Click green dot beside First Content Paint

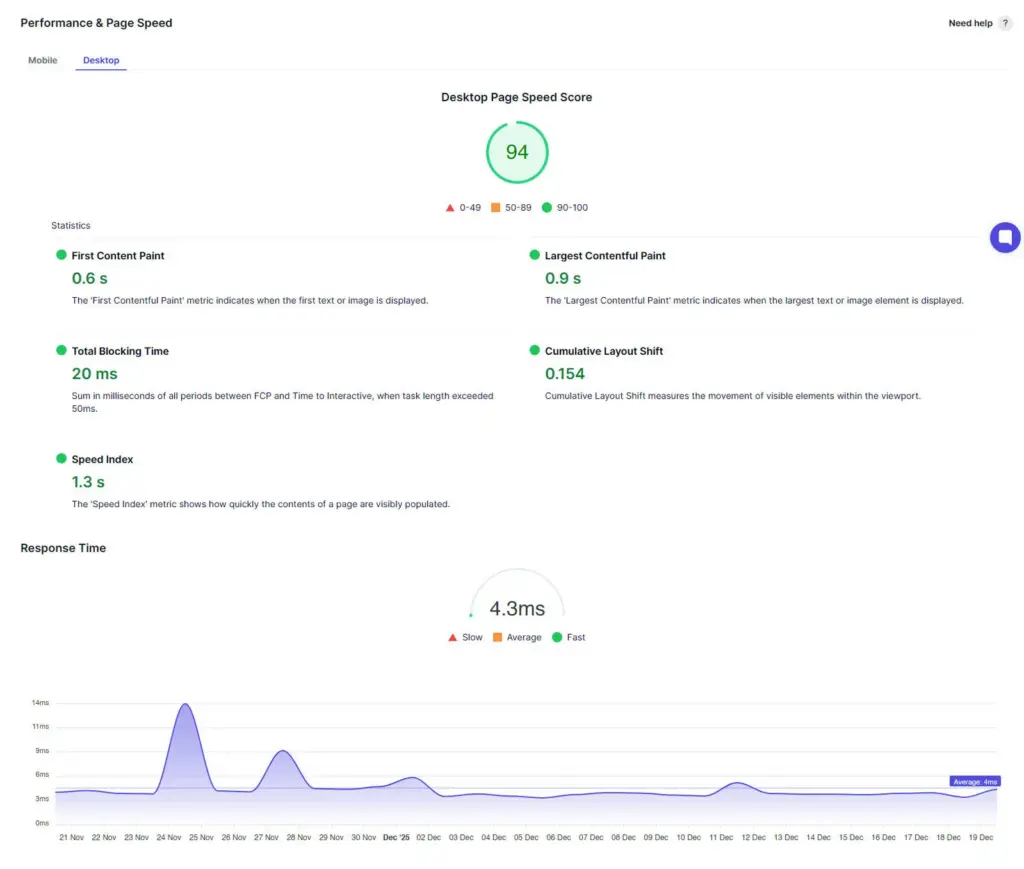pyautogui.click(x=62, y=255)
